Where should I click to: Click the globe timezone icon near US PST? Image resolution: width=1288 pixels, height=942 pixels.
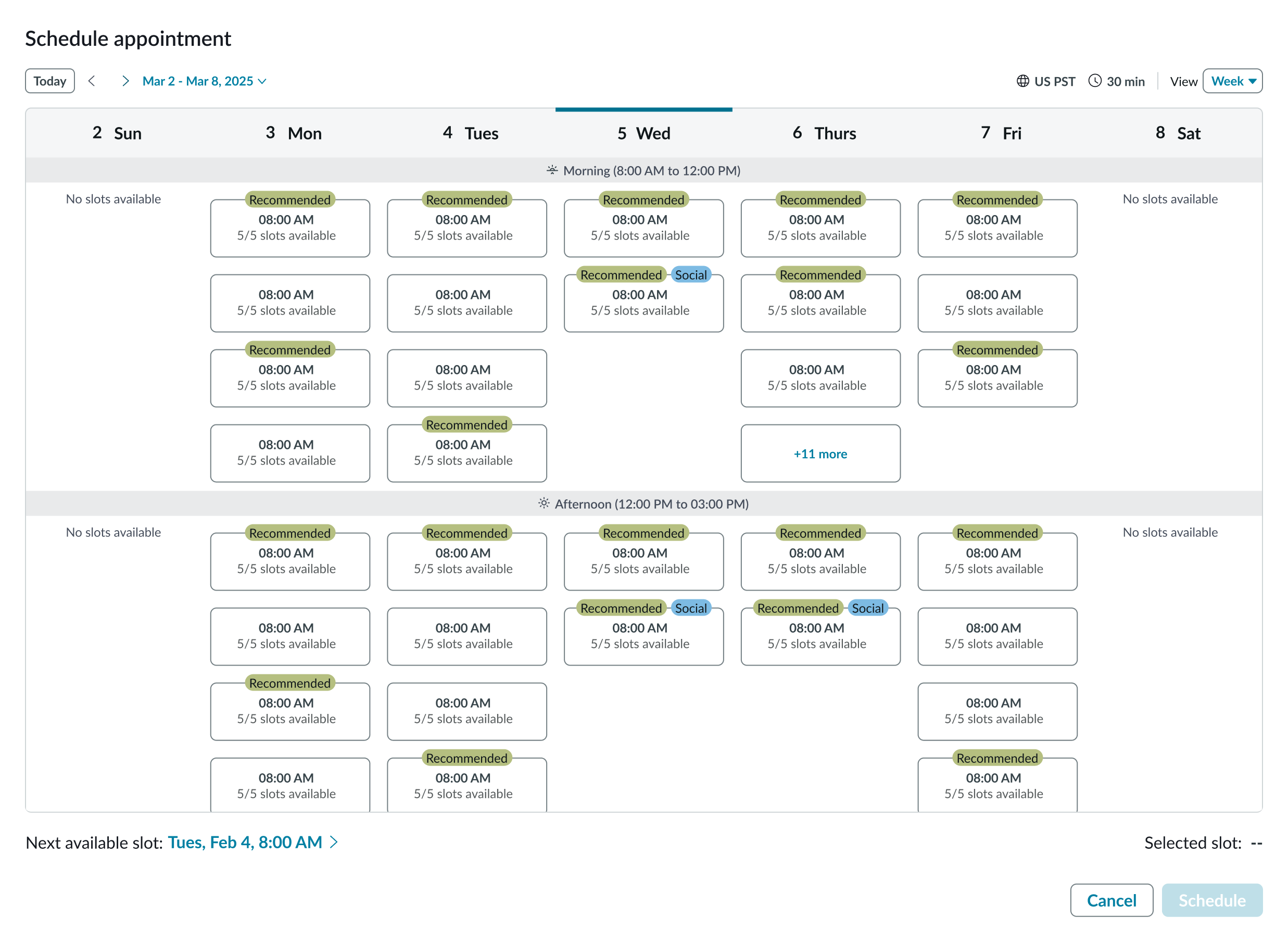coord(1022,81)
